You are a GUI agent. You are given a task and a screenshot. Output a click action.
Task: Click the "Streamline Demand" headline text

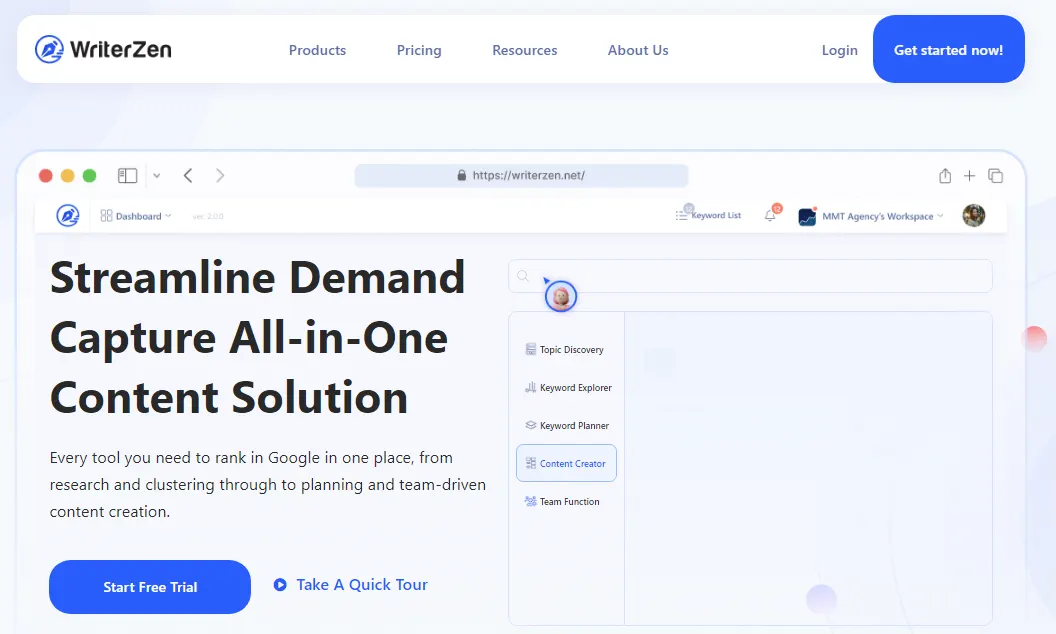pos(257,278)
